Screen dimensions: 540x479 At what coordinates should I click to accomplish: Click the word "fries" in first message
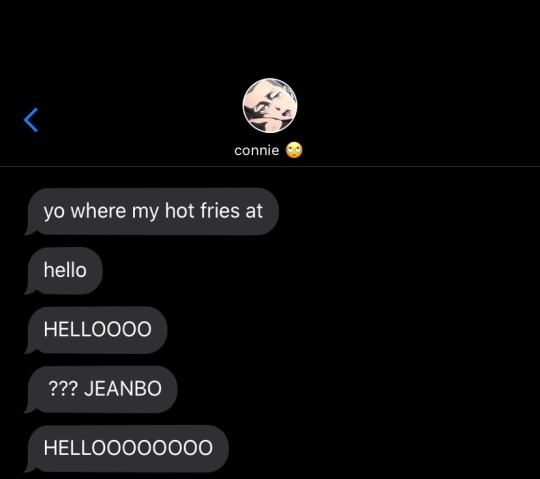220,210
